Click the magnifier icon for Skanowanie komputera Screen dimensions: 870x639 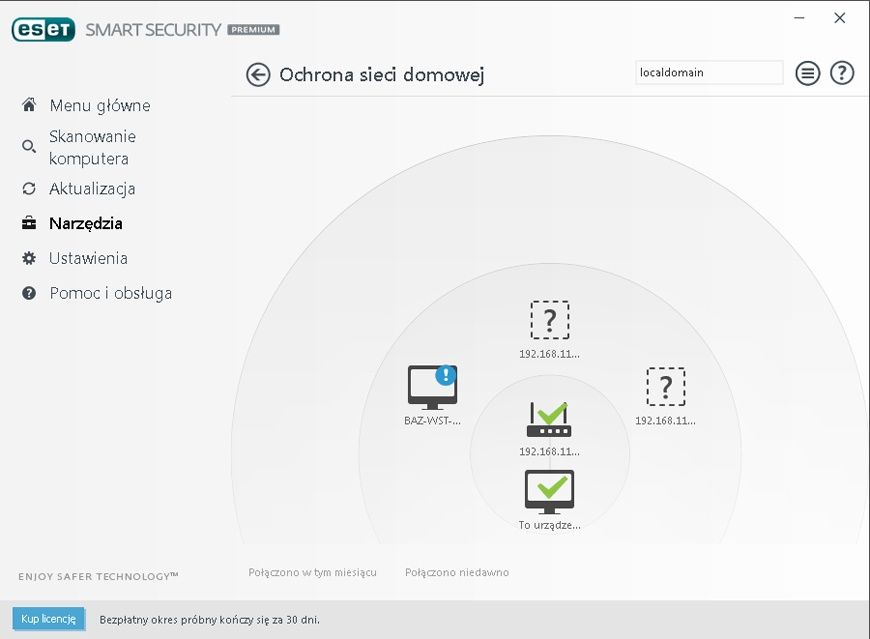(29, 146)
